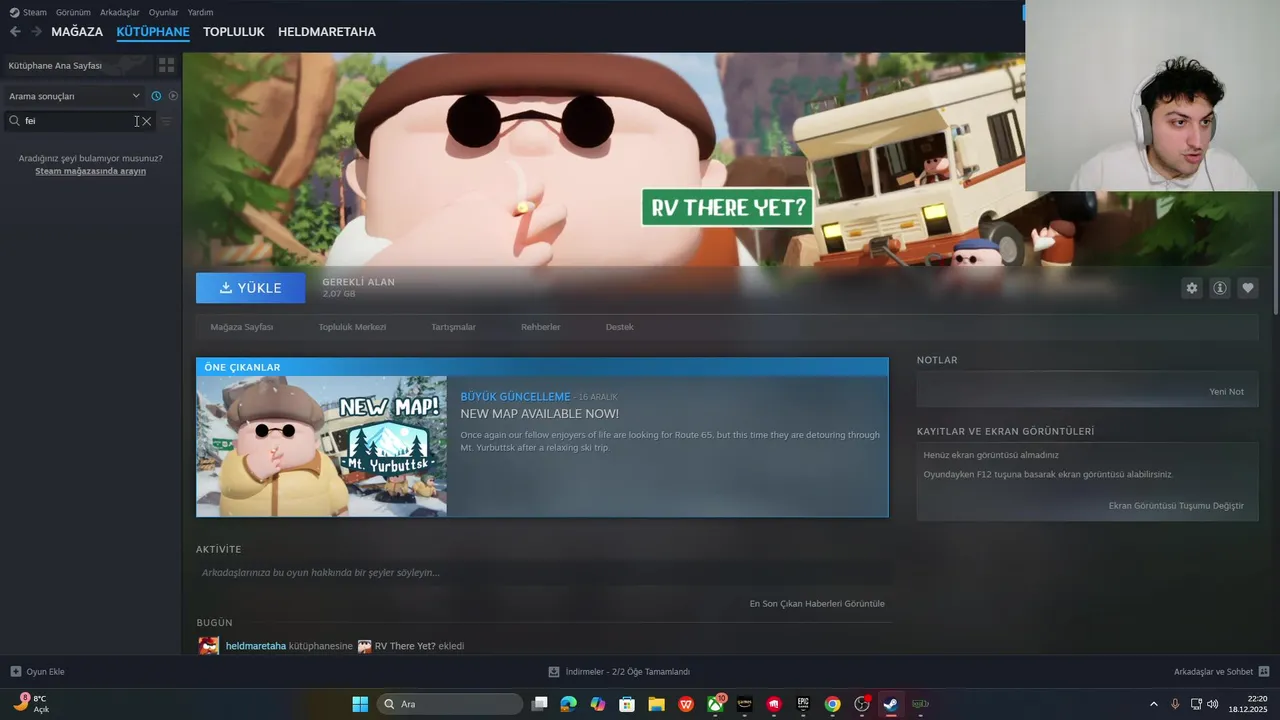The width and height of the screenshot is (1280, 720).
Task: Open heldmaretaha profile link in activity
Action: (256, 646)
